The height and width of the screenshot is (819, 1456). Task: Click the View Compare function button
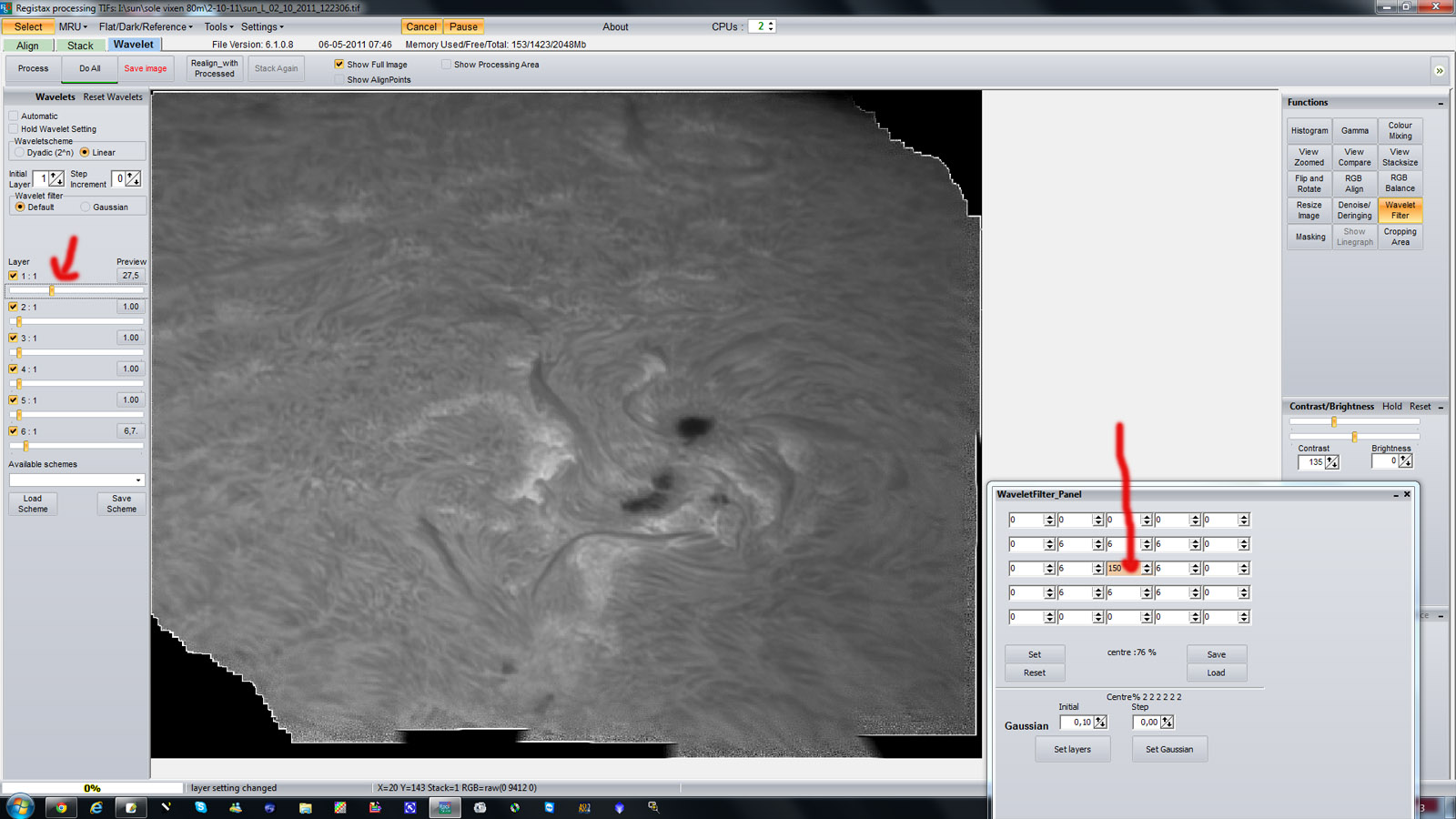(x=1354, y=157)
